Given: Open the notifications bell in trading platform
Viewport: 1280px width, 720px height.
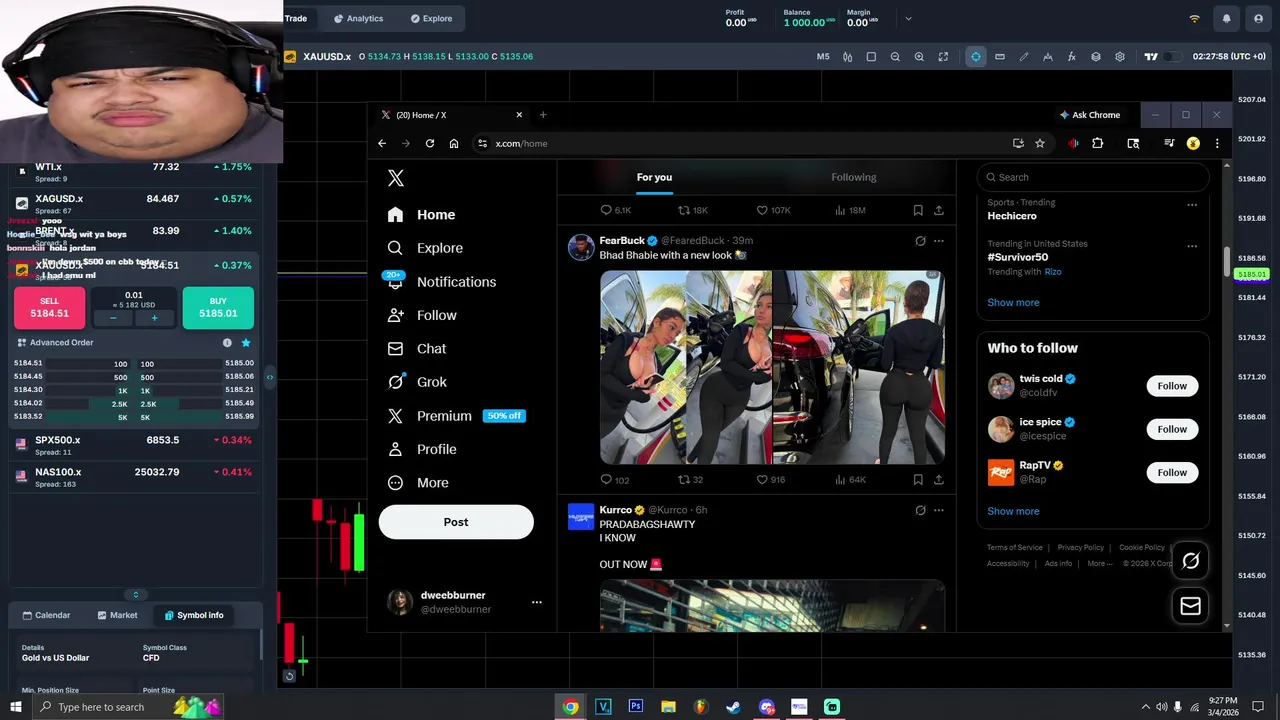Looking at the screenshot, I should point(1226,19).
